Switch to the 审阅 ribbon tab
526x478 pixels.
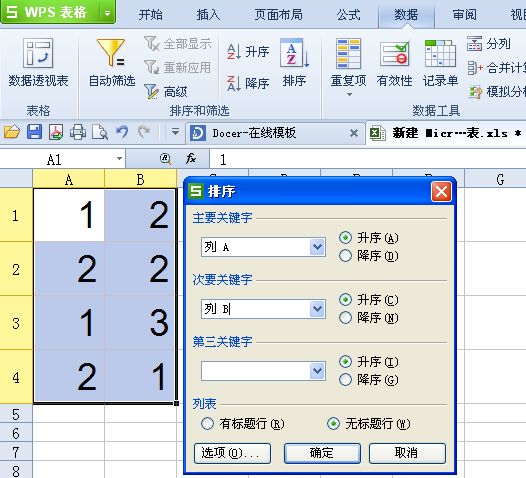tap(464, 15)
